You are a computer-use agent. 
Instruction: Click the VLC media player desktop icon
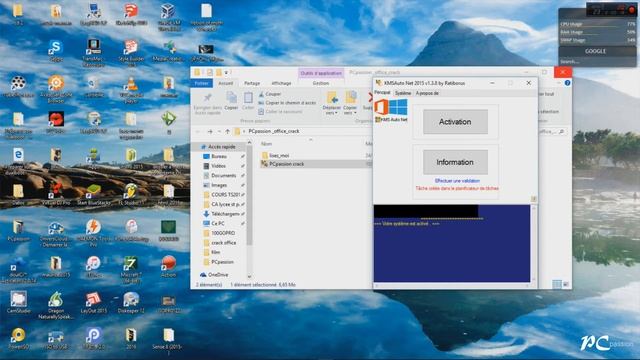tap(131, 89)
